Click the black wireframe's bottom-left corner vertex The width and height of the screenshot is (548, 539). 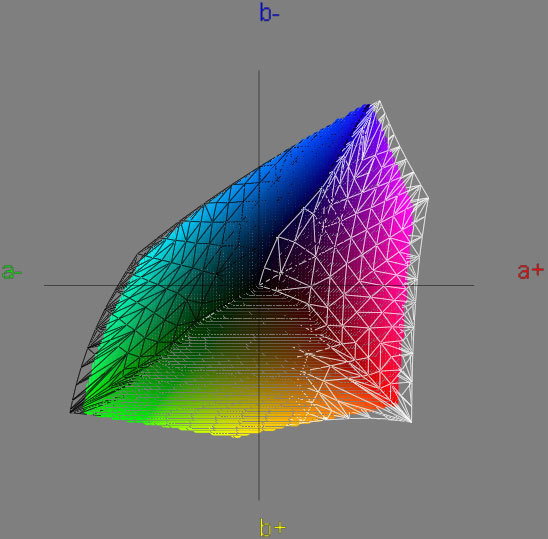[70, 413]
